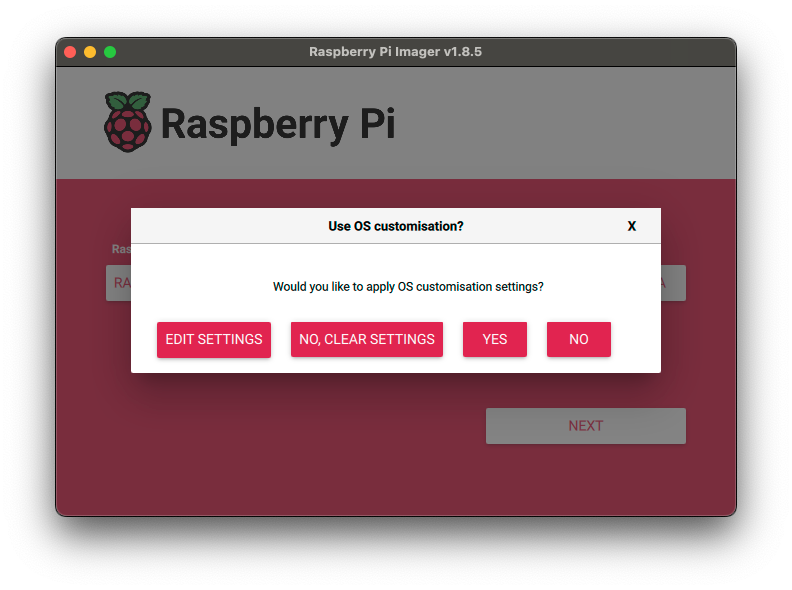Click the "Use OS customisation?" dialog title
This screenshot has width=792, height=590.
[x=396, y=226]
